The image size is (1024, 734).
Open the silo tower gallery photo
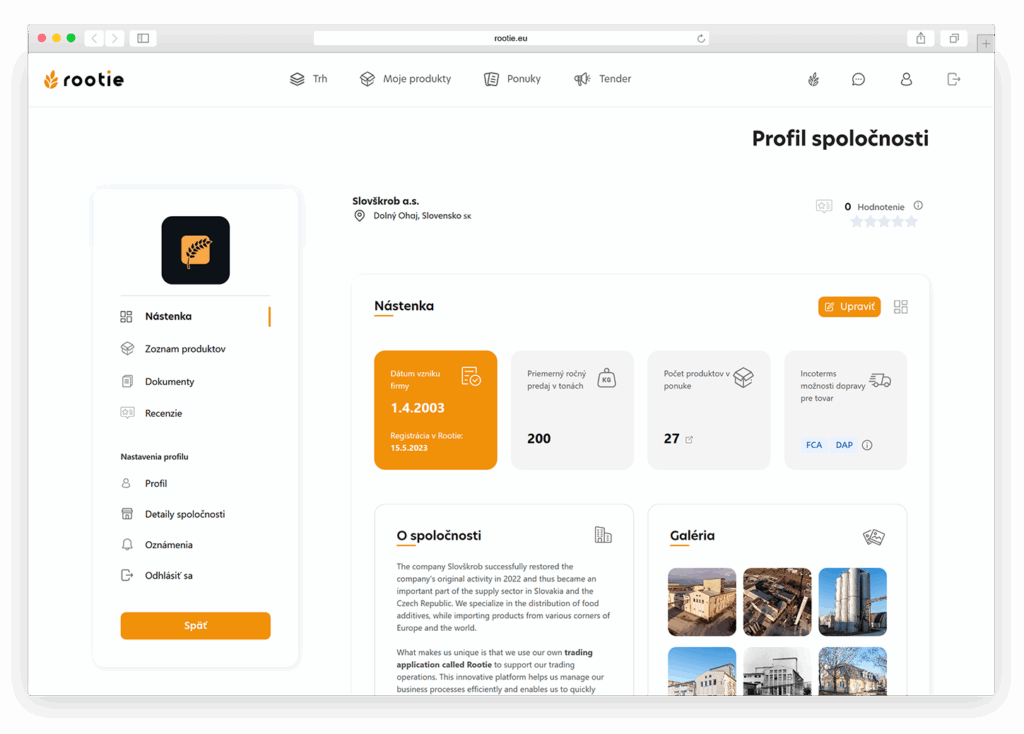point(852,601)
